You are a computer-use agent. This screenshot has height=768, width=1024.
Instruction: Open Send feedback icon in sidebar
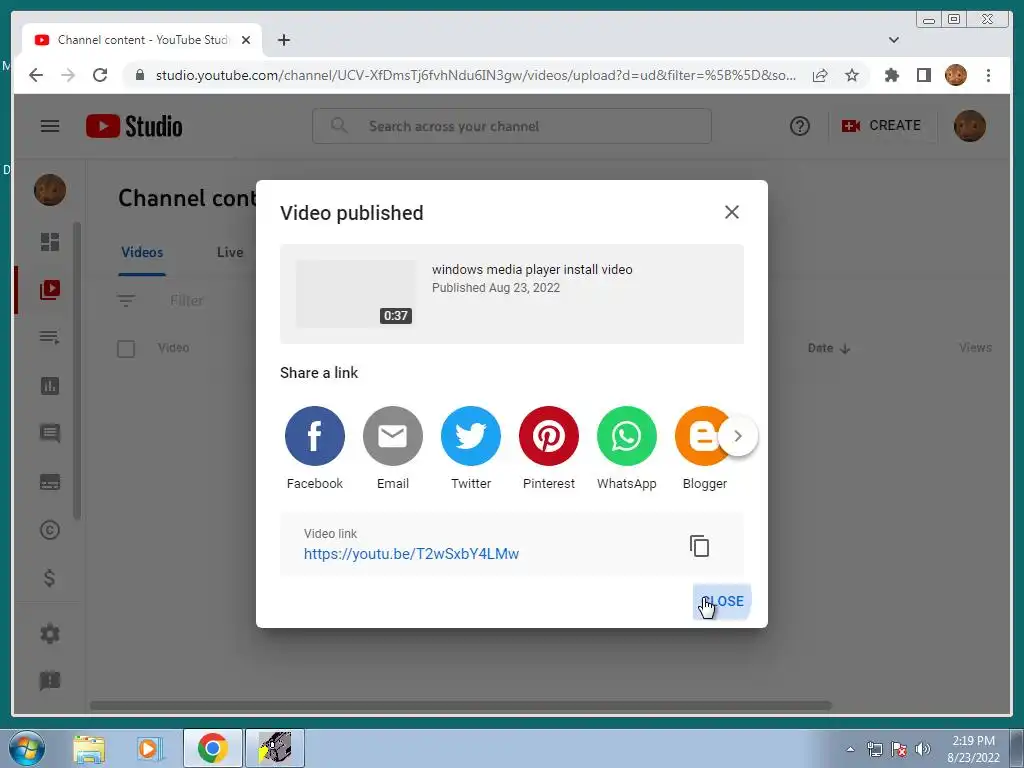50,681
